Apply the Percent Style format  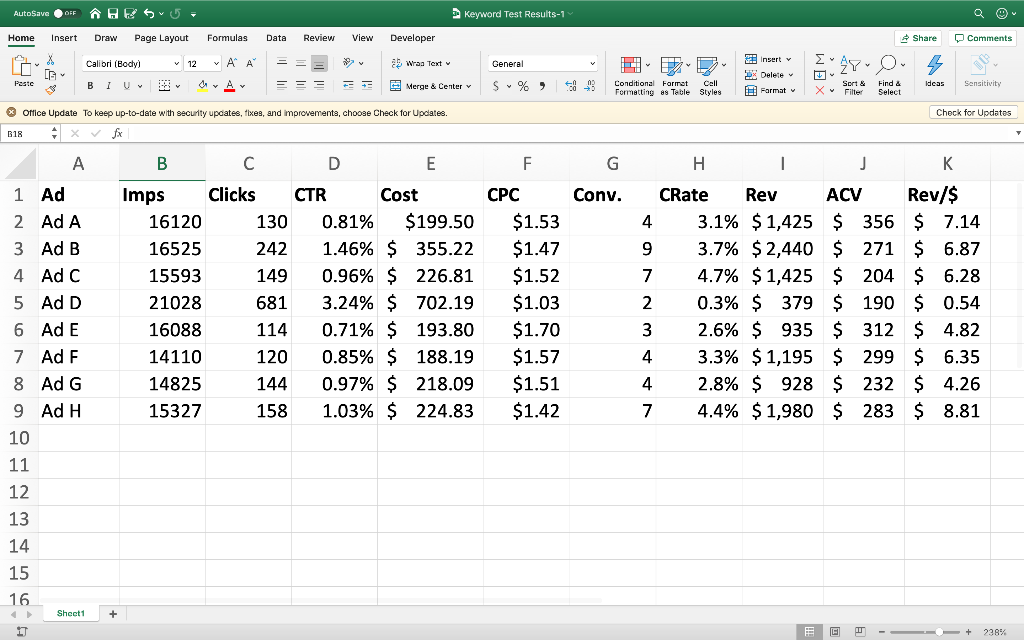[x=523, y=86]
